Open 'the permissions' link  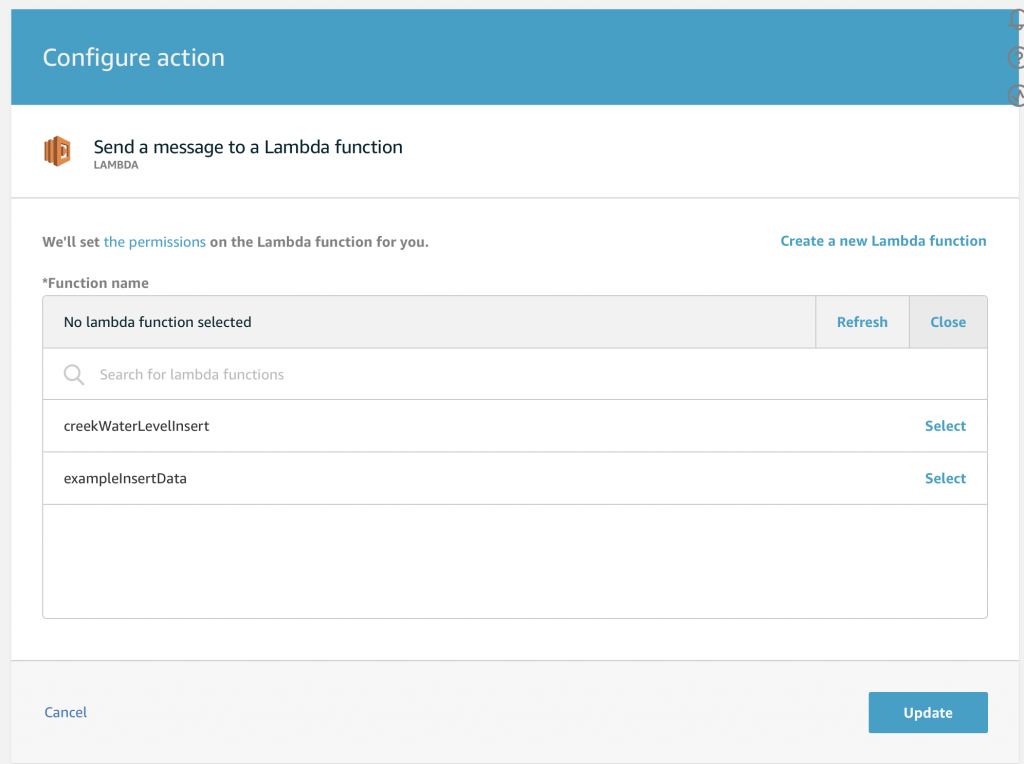pos(155,242)
